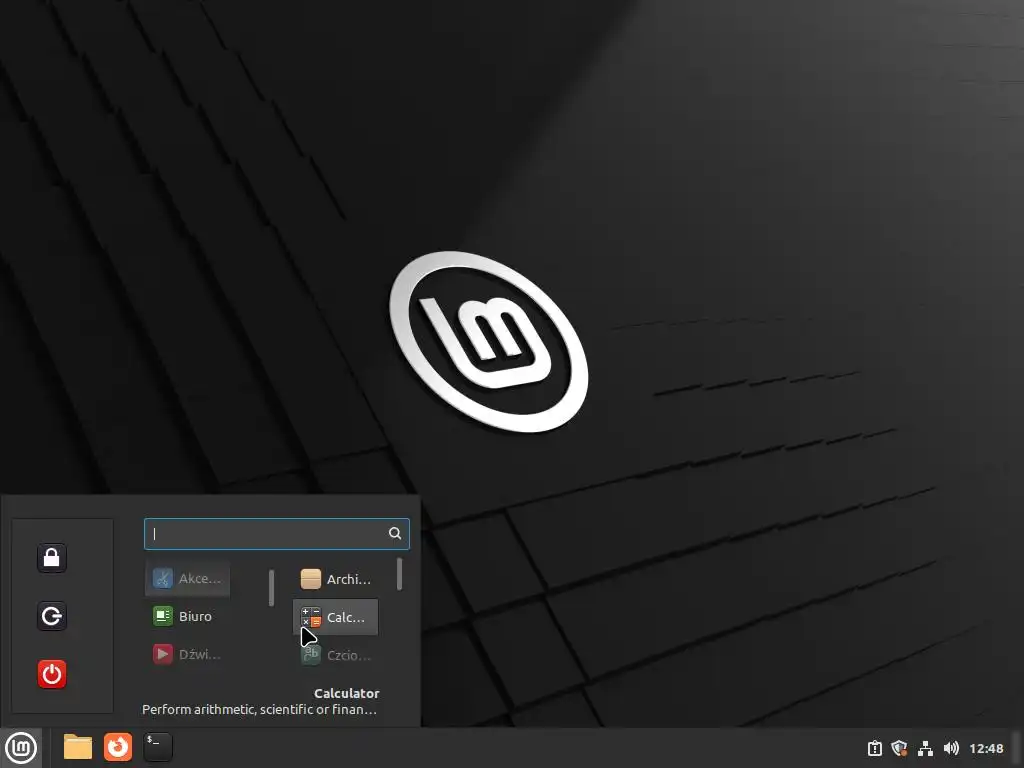Open the Archive Manager app entry
The image size is (1024, 768).
336,579
